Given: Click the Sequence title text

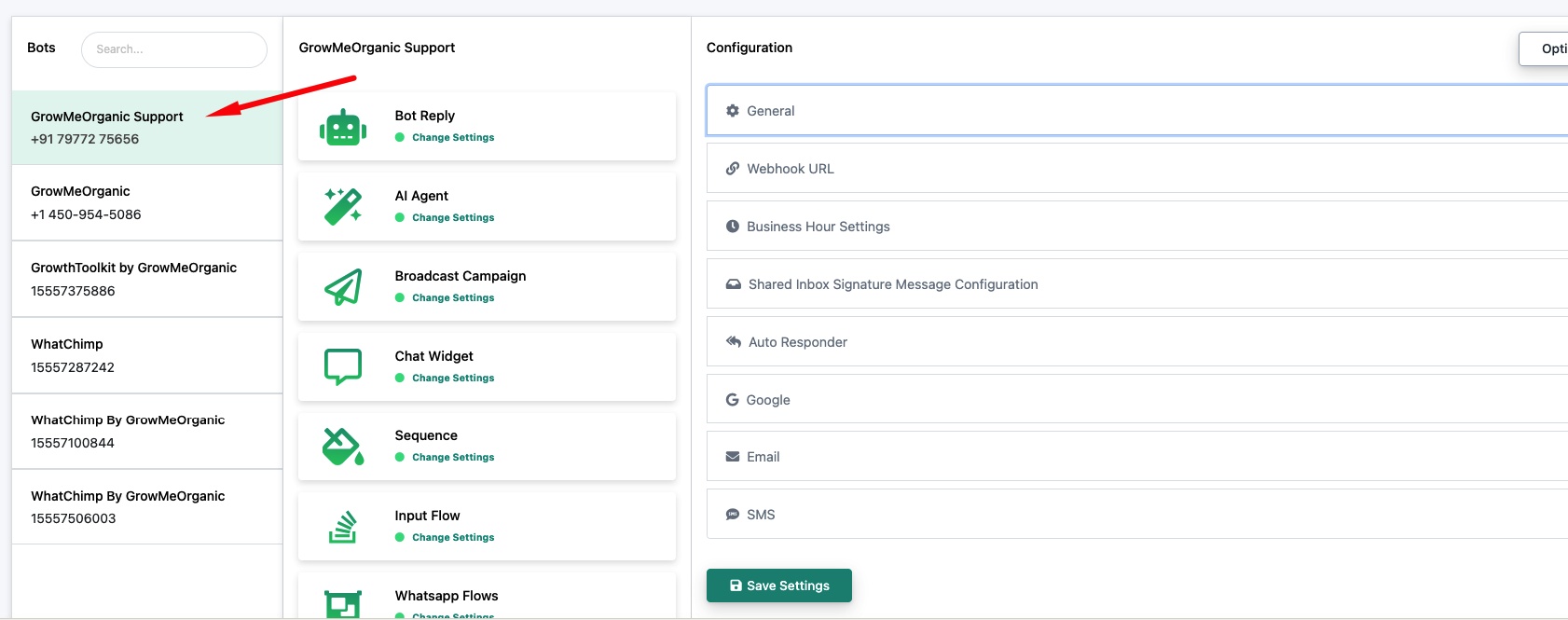Looking at the screenshot, I should (x=426, y=435).
